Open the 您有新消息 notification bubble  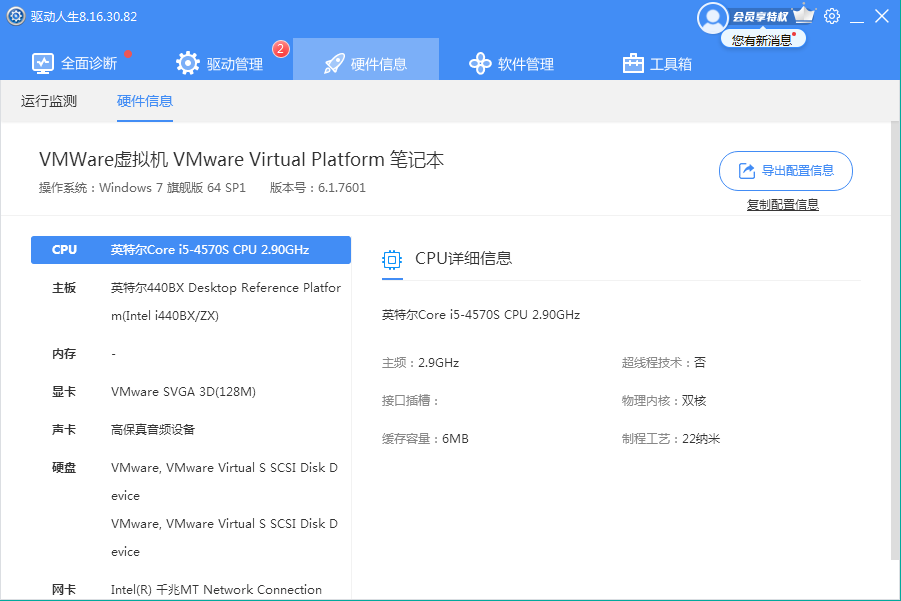tap(762, 40)
